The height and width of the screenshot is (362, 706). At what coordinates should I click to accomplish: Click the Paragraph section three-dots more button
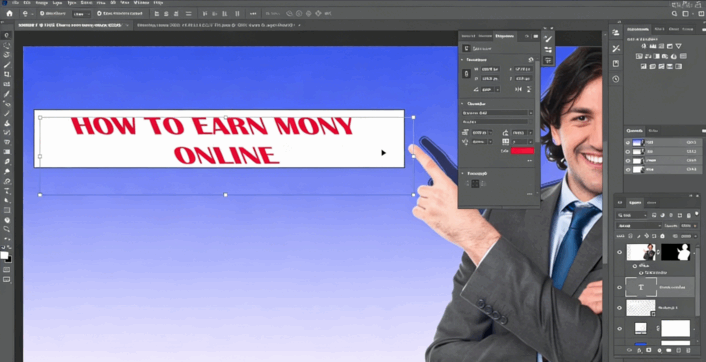(530, 194)
